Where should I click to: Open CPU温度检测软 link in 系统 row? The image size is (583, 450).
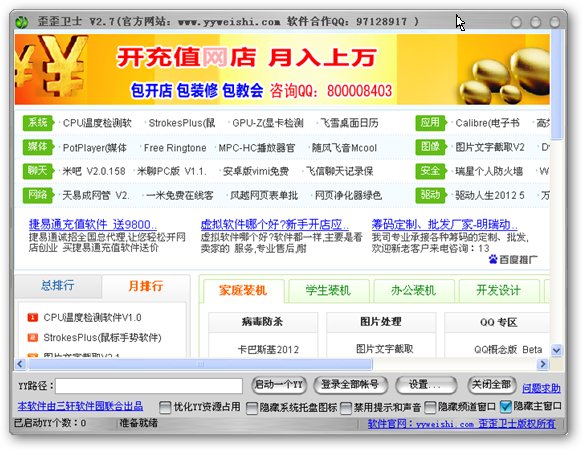tap(97, 123)
